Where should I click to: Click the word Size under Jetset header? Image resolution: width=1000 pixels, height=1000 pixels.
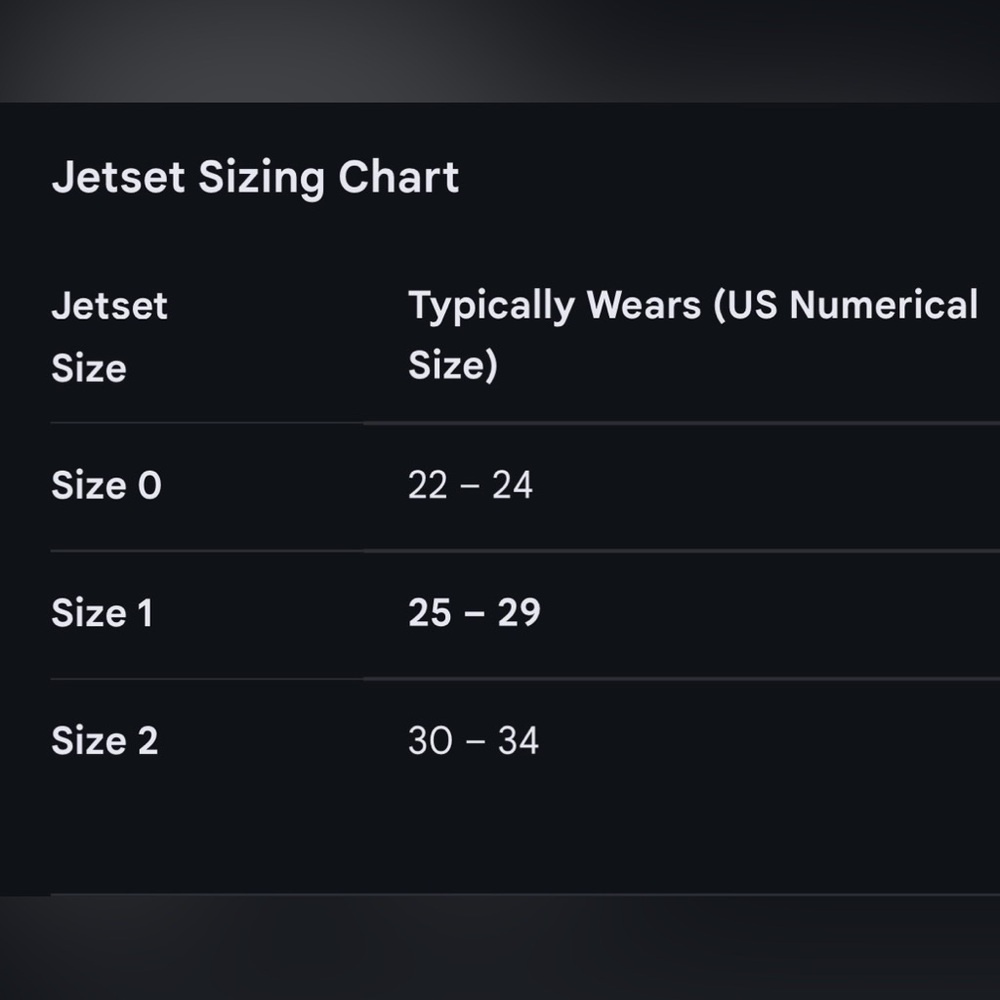pyautogui.click(x=89, y=368)
